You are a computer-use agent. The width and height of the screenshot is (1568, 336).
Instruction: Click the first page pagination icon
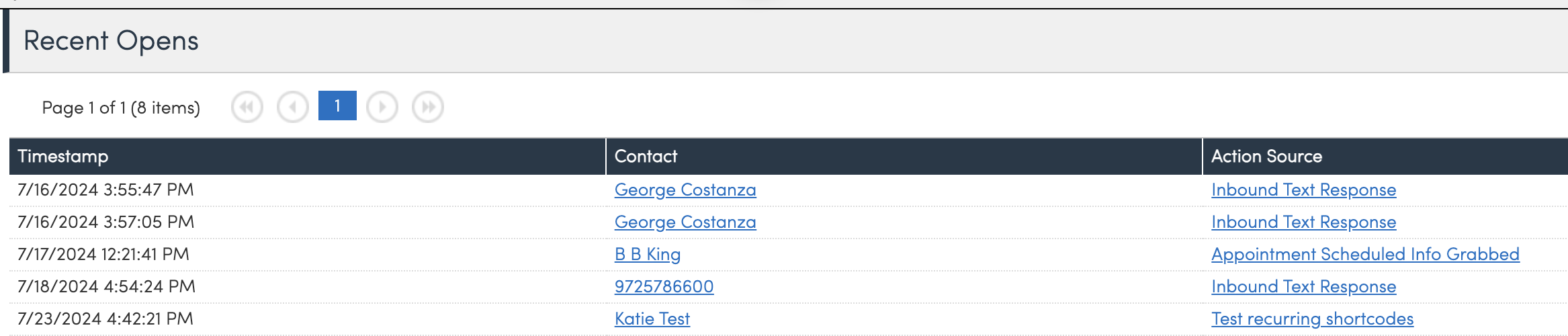(x=247, y=107)
